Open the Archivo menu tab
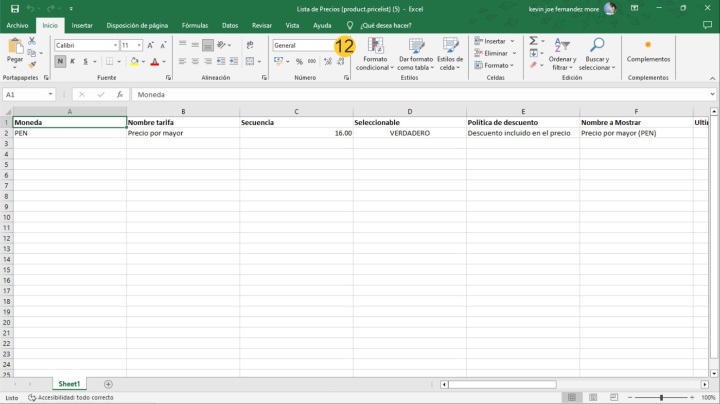 (17, 25)
